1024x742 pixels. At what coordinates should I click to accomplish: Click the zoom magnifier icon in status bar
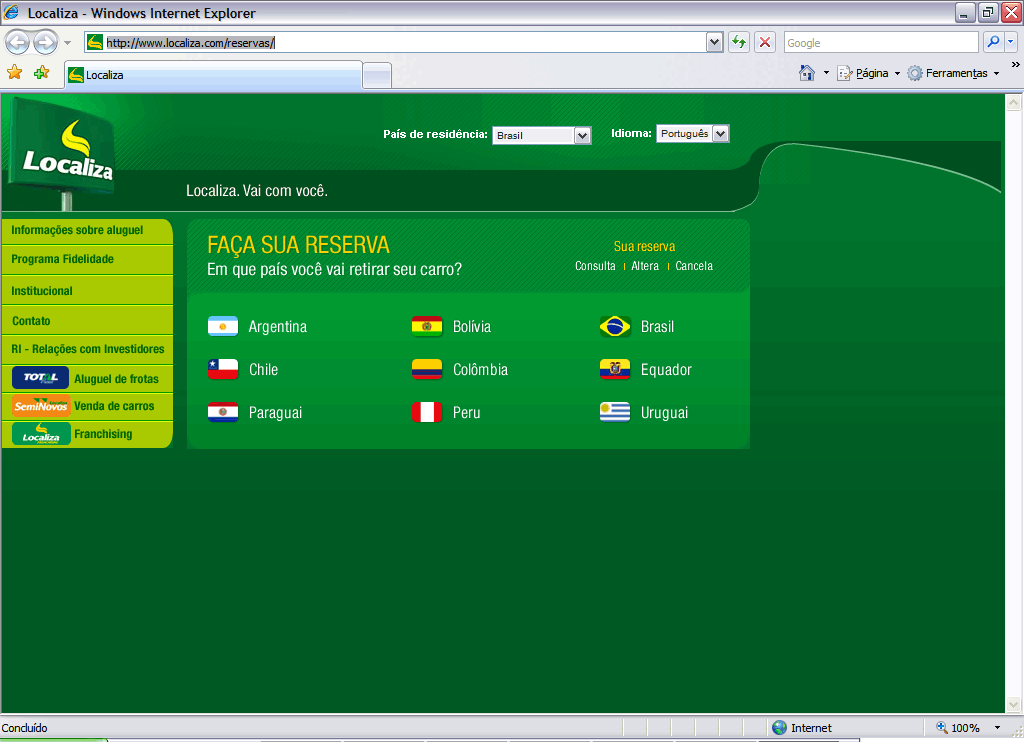[x=942, y=727]
